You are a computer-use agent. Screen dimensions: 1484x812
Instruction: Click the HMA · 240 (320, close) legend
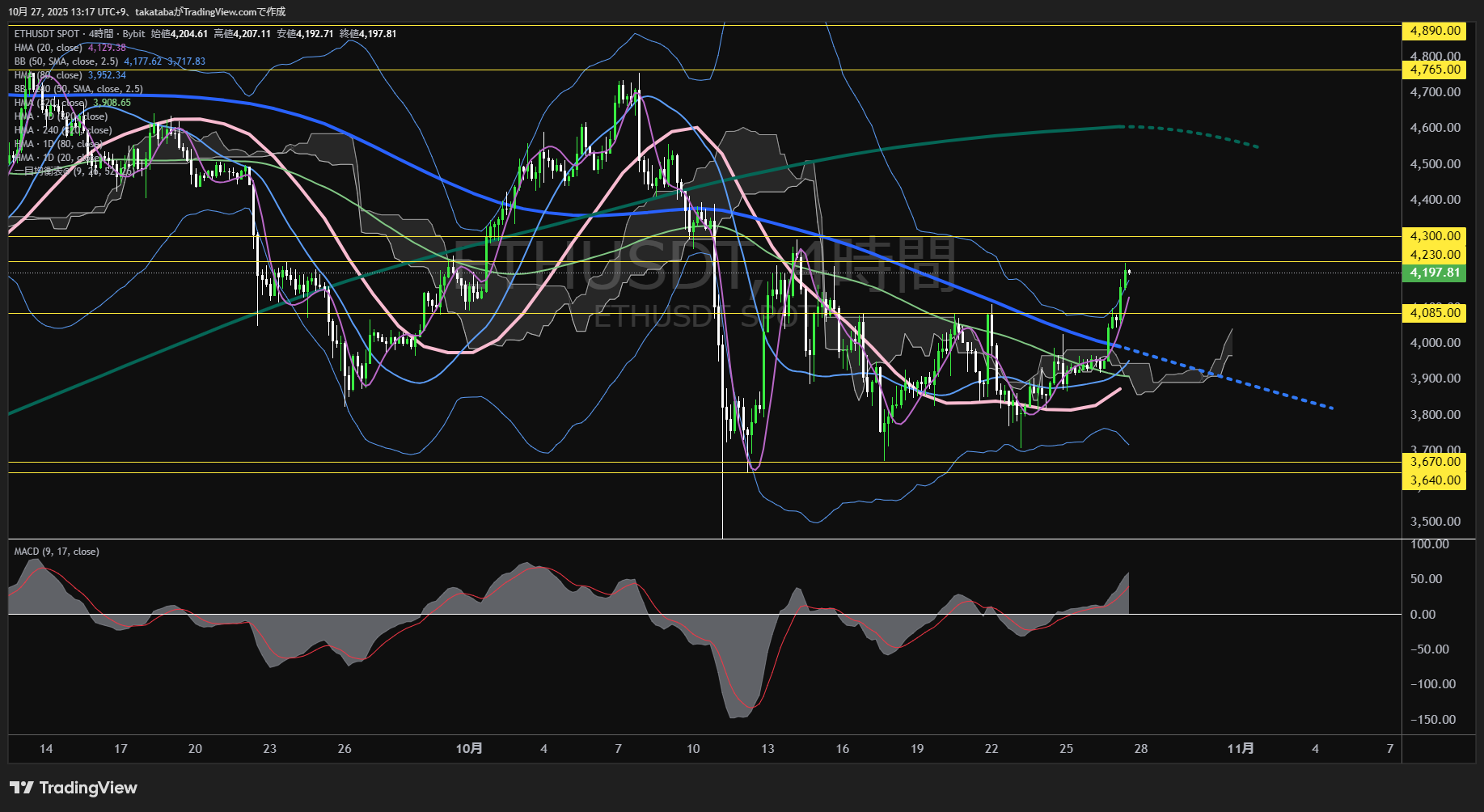63,130
